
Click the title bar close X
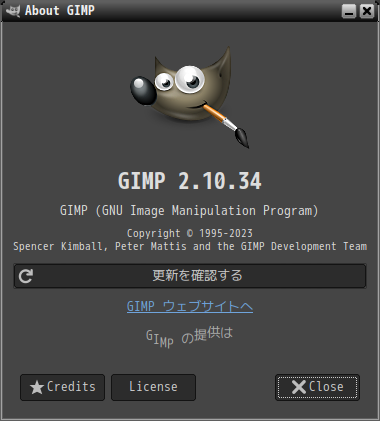[x=367, y=11]
